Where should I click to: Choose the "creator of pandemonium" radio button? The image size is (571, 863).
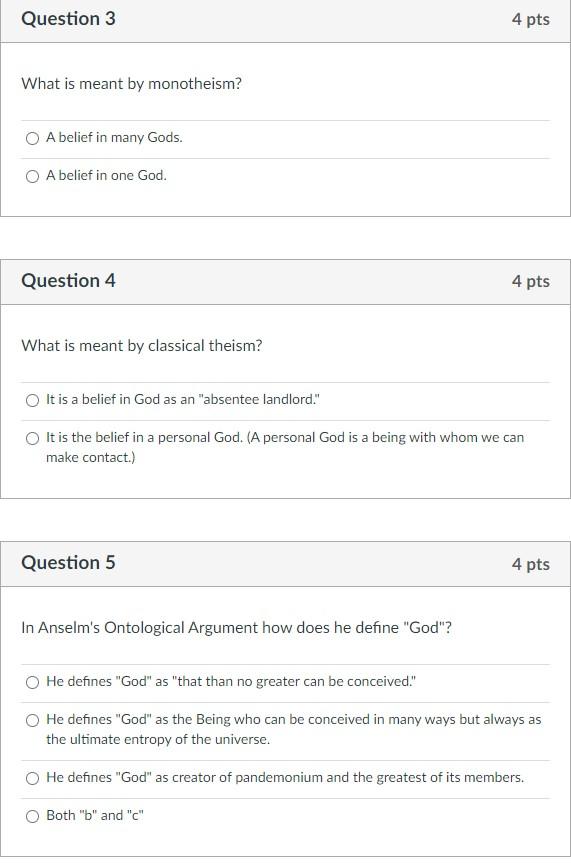32,778
